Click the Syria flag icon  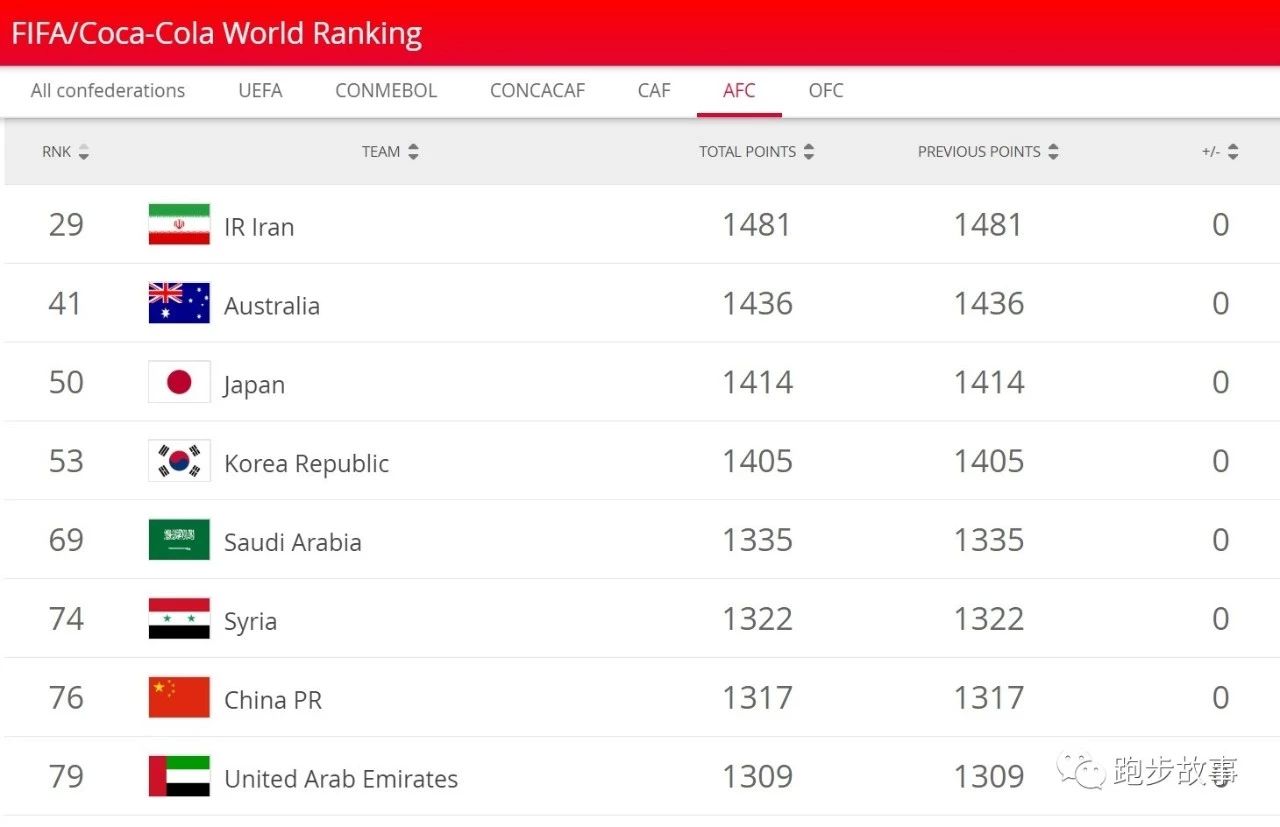pos(178,618)
